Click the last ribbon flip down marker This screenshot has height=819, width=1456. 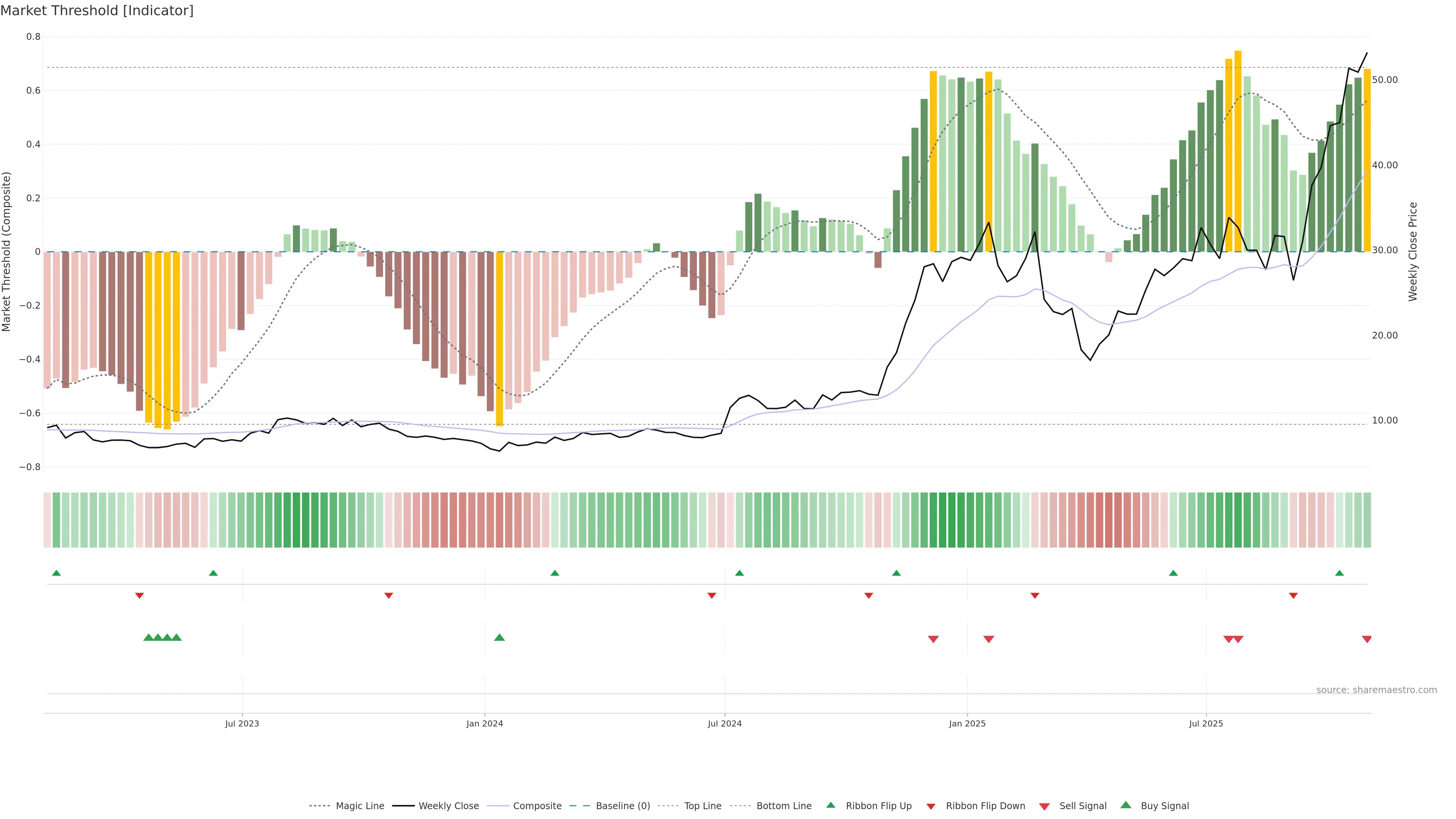tap(1293, 596)
